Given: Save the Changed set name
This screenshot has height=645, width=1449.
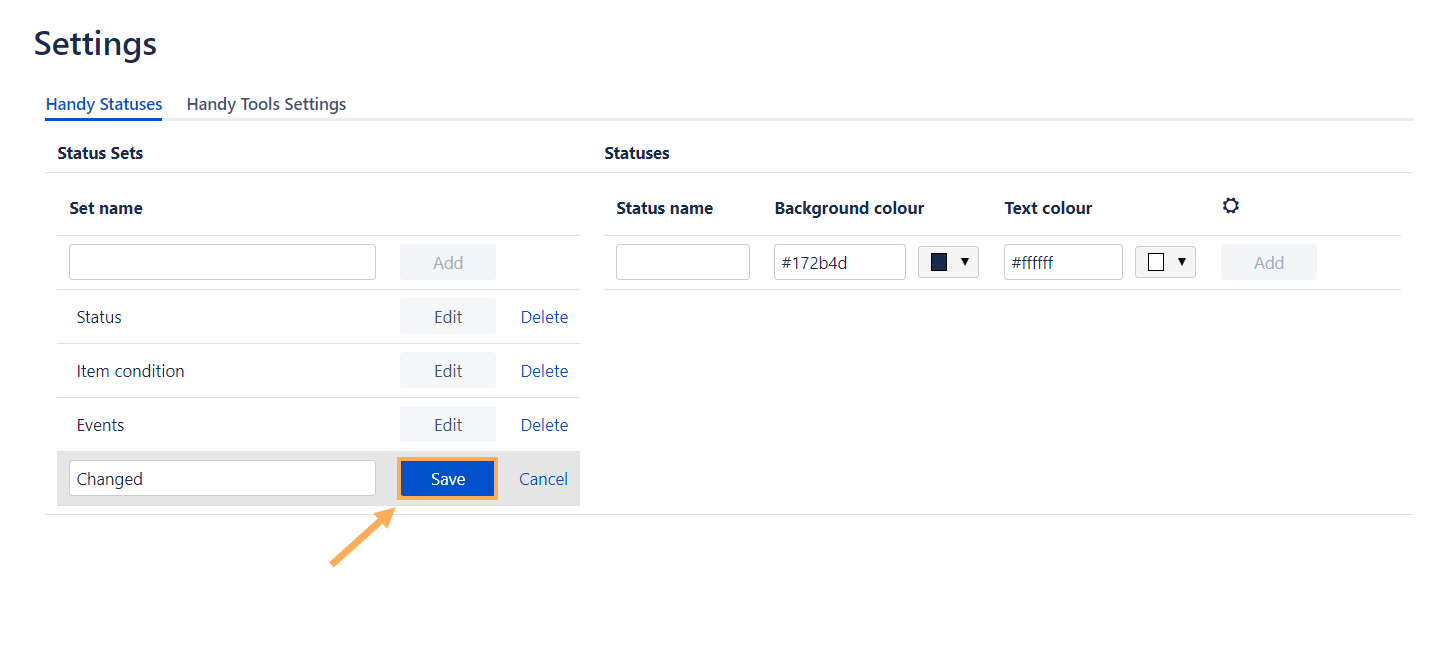Looking at the screenshot, I should coord(448,479).
